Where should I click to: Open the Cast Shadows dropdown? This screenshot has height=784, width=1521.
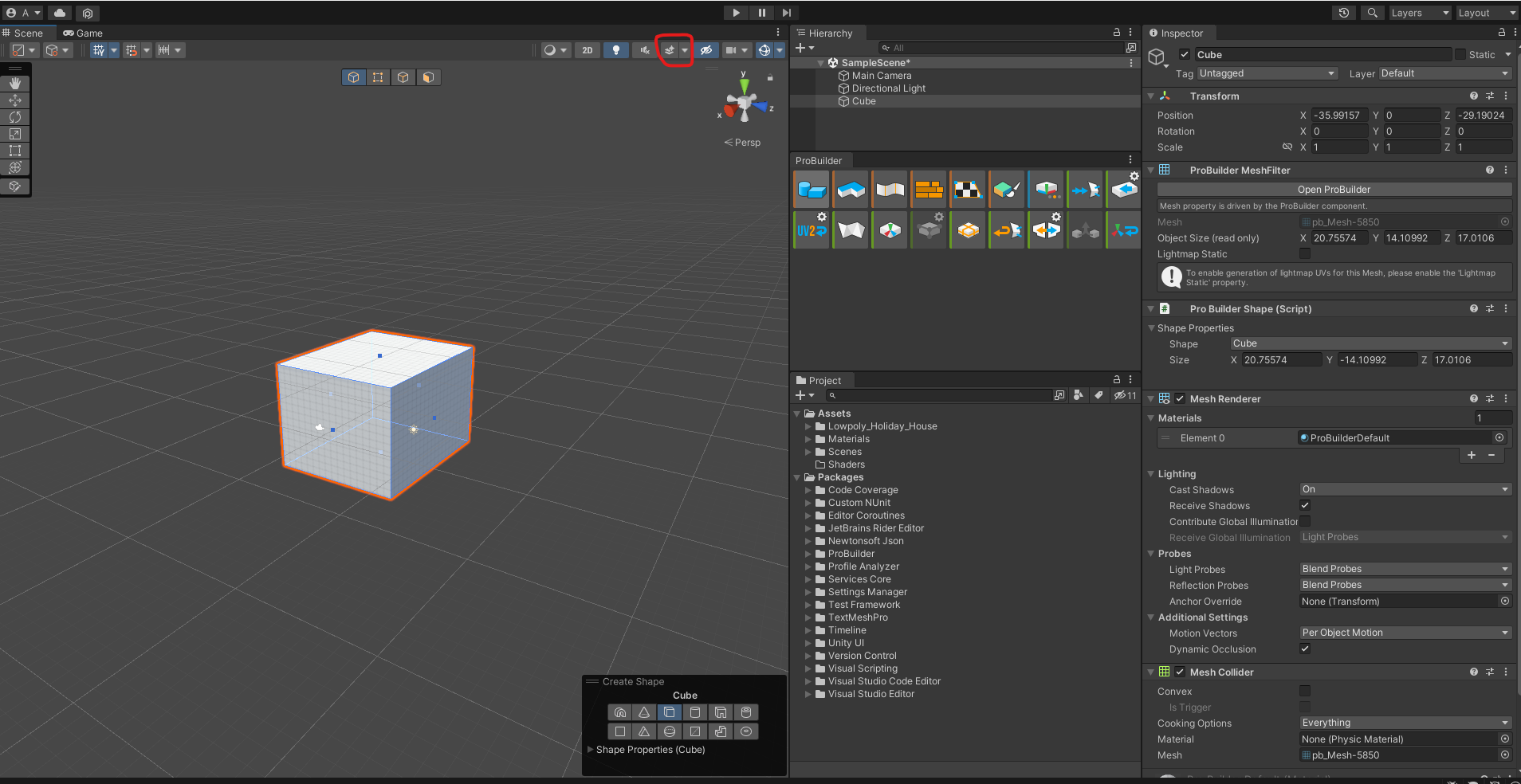click(1405, 489)
